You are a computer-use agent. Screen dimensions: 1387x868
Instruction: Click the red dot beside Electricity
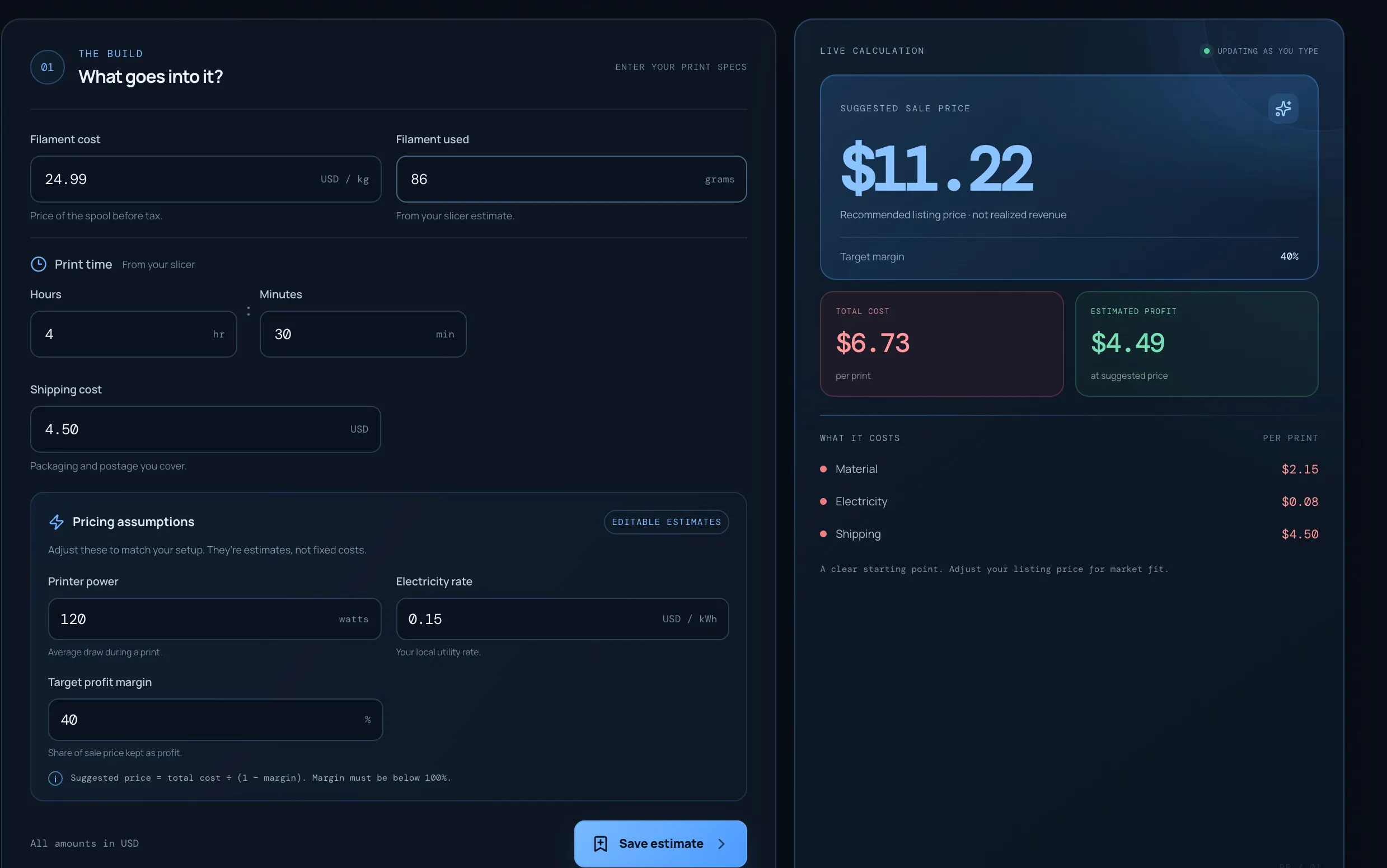pos(823,501)
